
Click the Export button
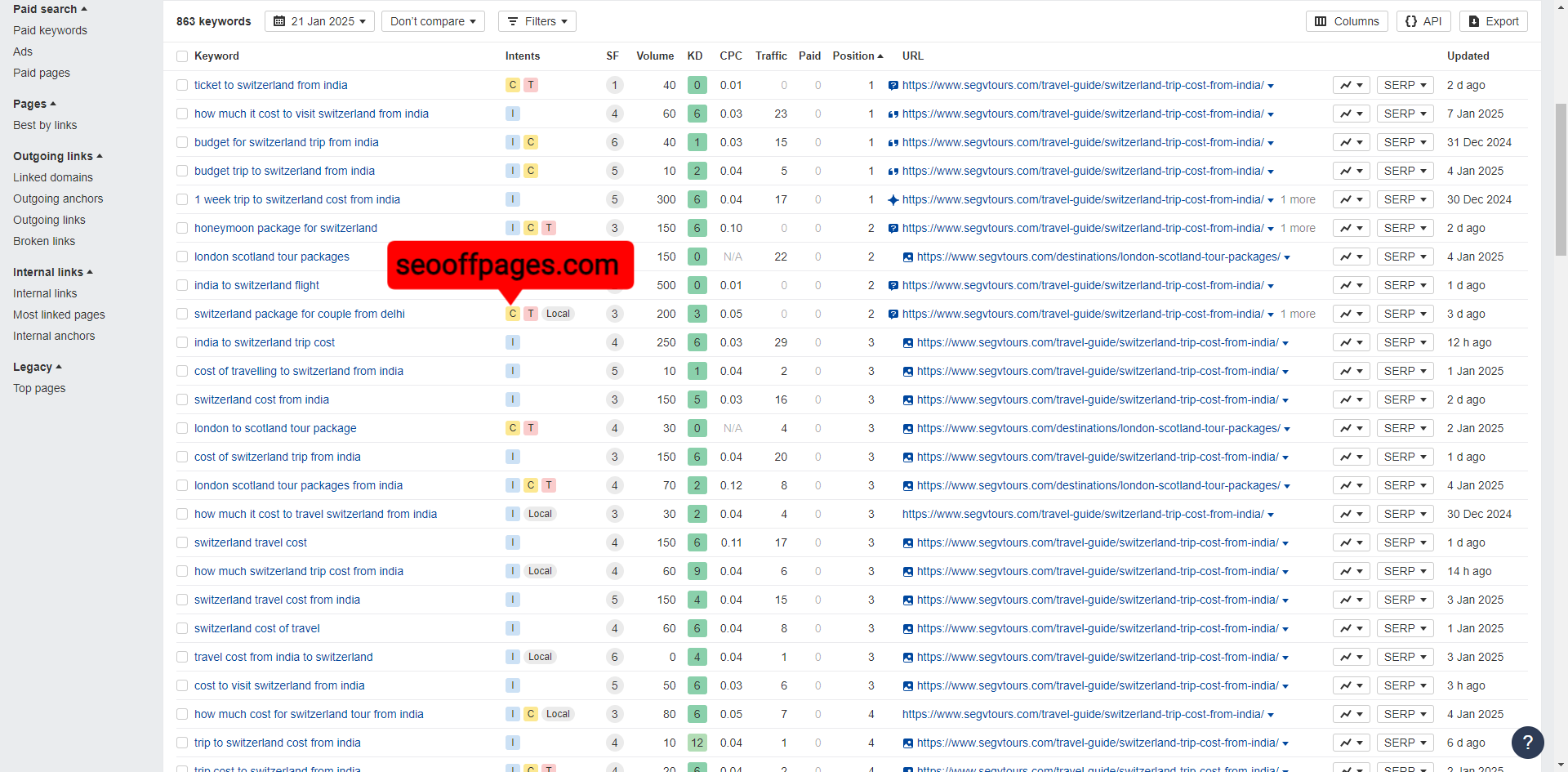1493,21
